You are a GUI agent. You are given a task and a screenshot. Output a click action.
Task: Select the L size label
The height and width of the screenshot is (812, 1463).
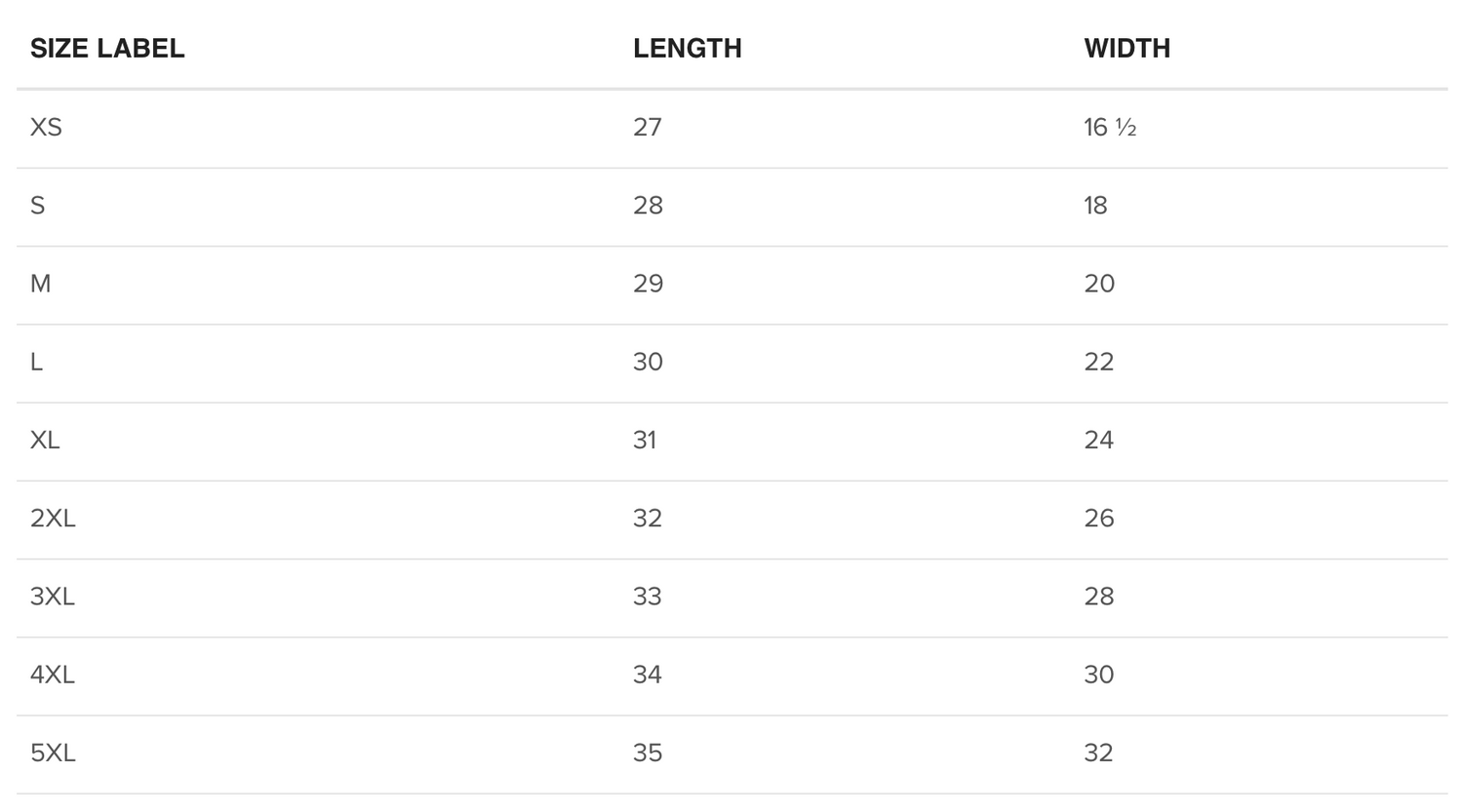coord(36,362)
